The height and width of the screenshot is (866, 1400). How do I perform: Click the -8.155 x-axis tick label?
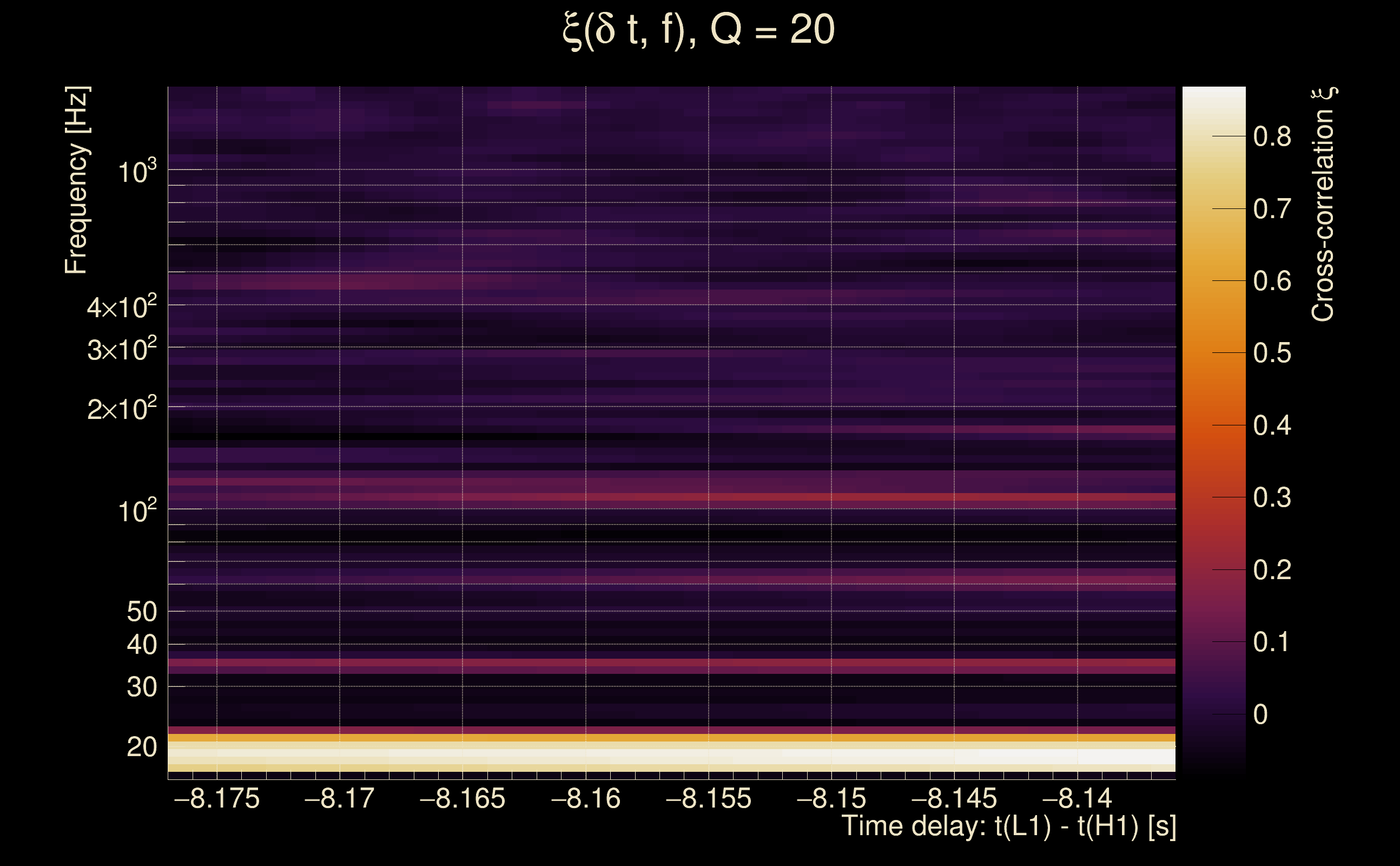tap(709, 798)
